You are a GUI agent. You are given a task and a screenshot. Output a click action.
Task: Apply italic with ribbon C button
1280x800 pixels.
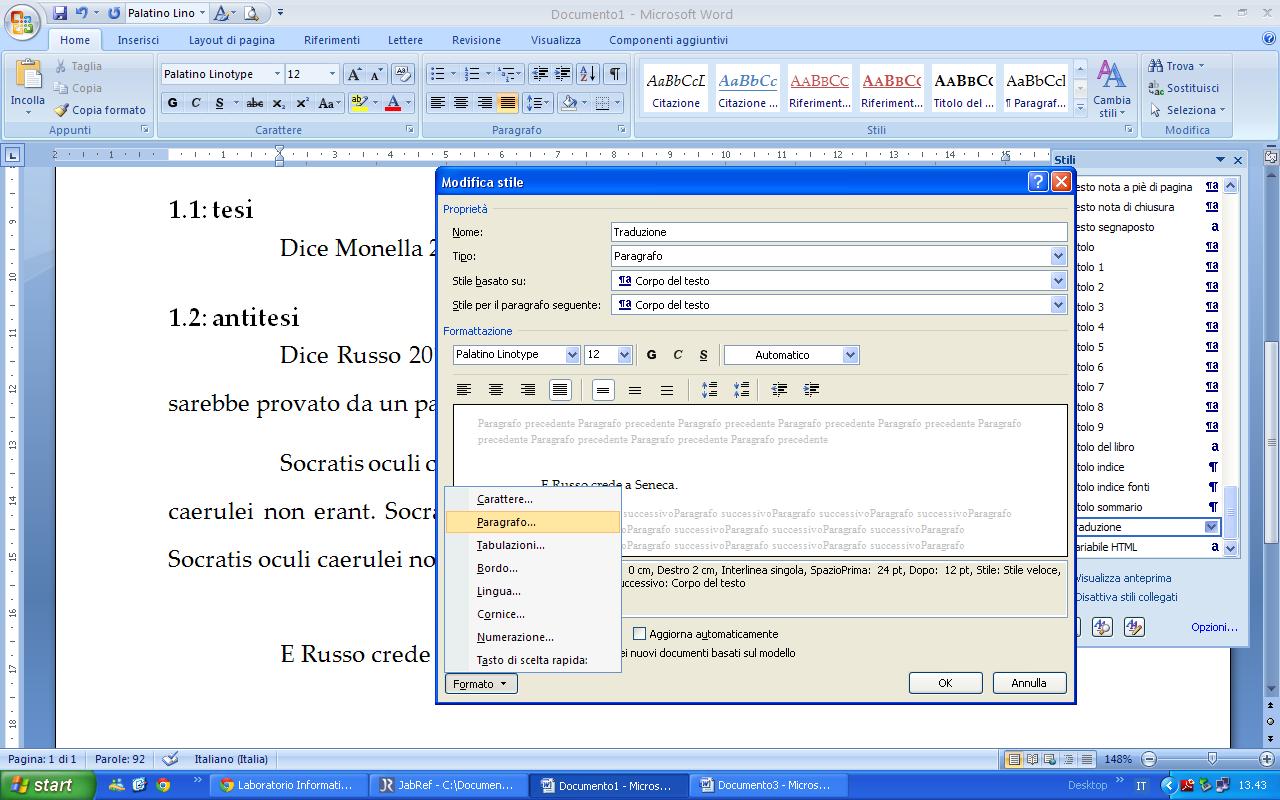coord(196,103)
